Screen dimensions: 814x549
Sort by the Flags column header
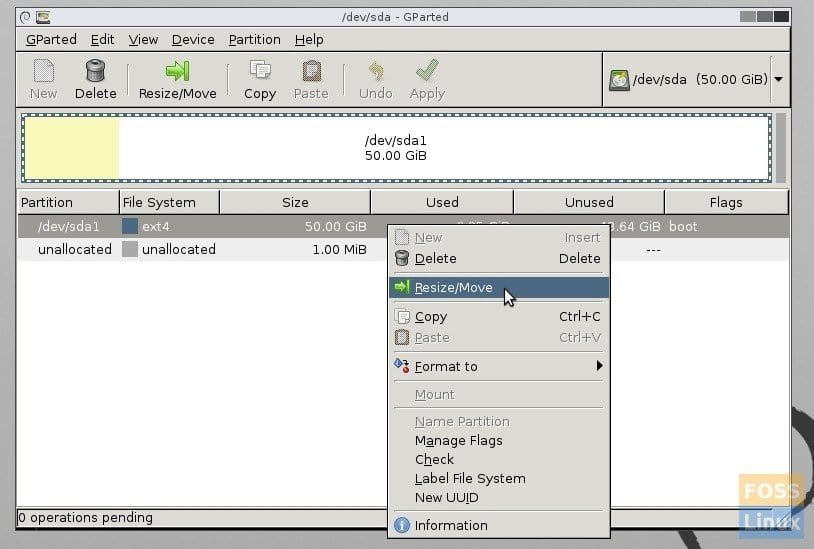coord(725,202)
